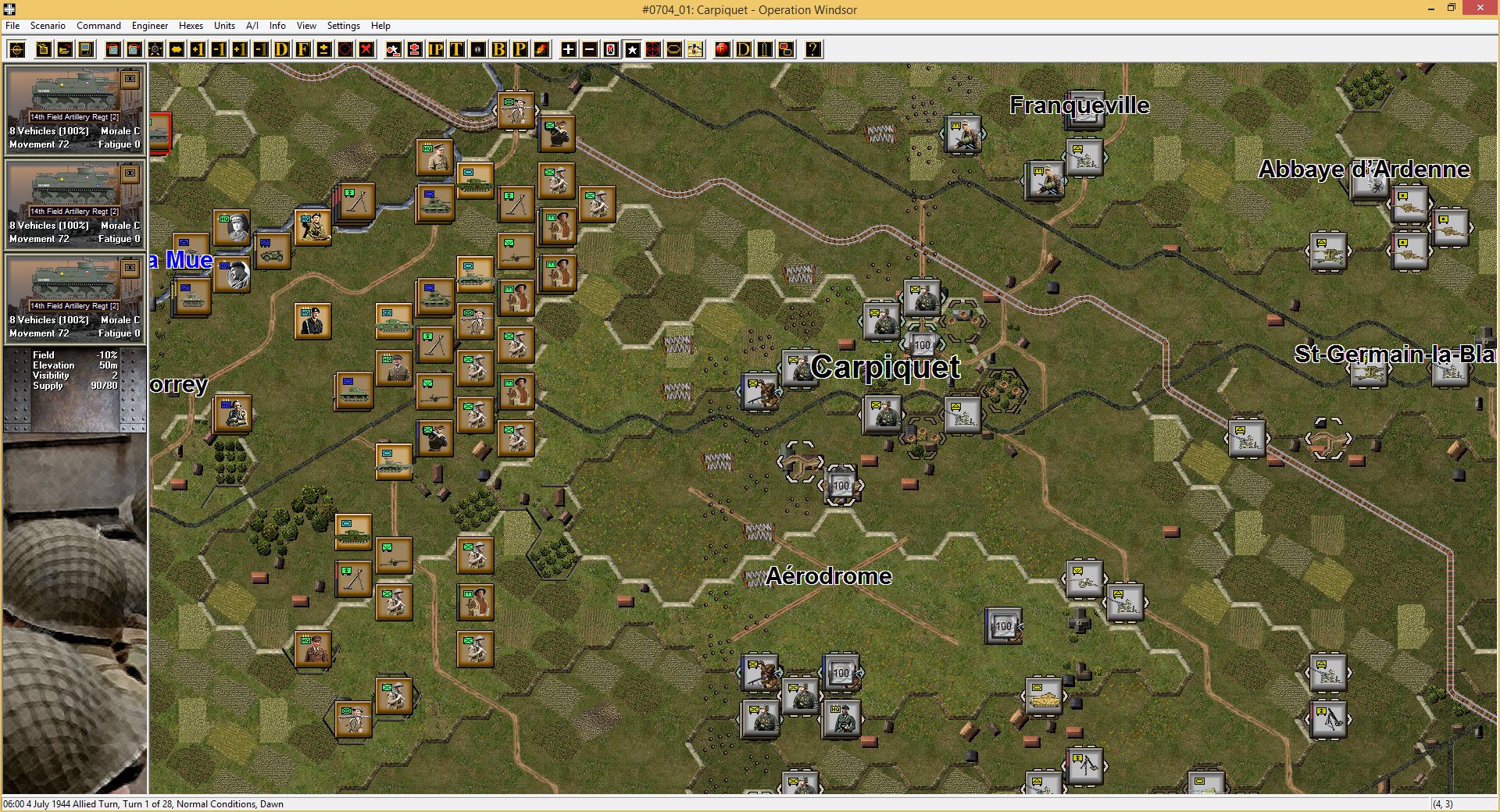The height and width of the screenshot is (812, 1500).
Task: Click the first bright -1 toolbar icon
Action: pyautogui.click(x=219, y=50)
